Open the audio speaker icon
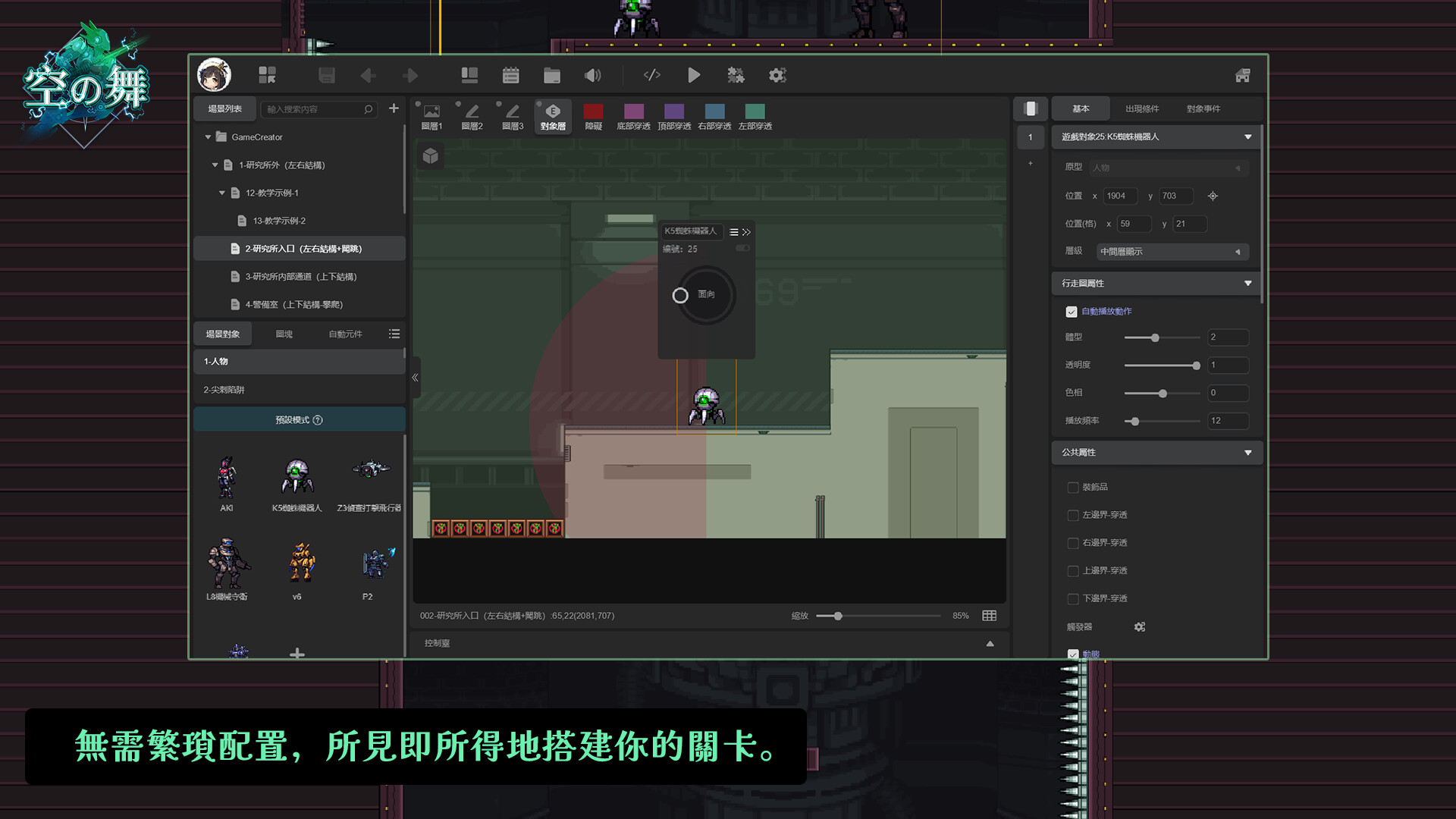The width and height of the screenshot is (1456, 819). coord(592,75)
